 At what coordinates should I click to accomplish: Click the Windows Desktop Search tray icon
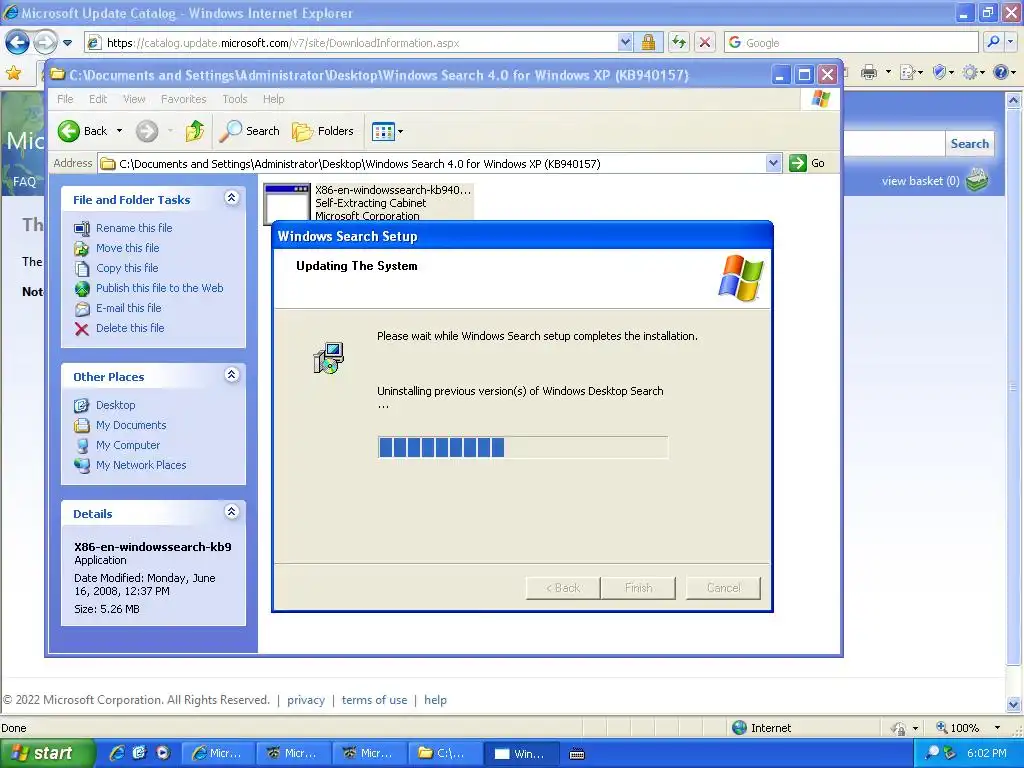tap(933, 753)
